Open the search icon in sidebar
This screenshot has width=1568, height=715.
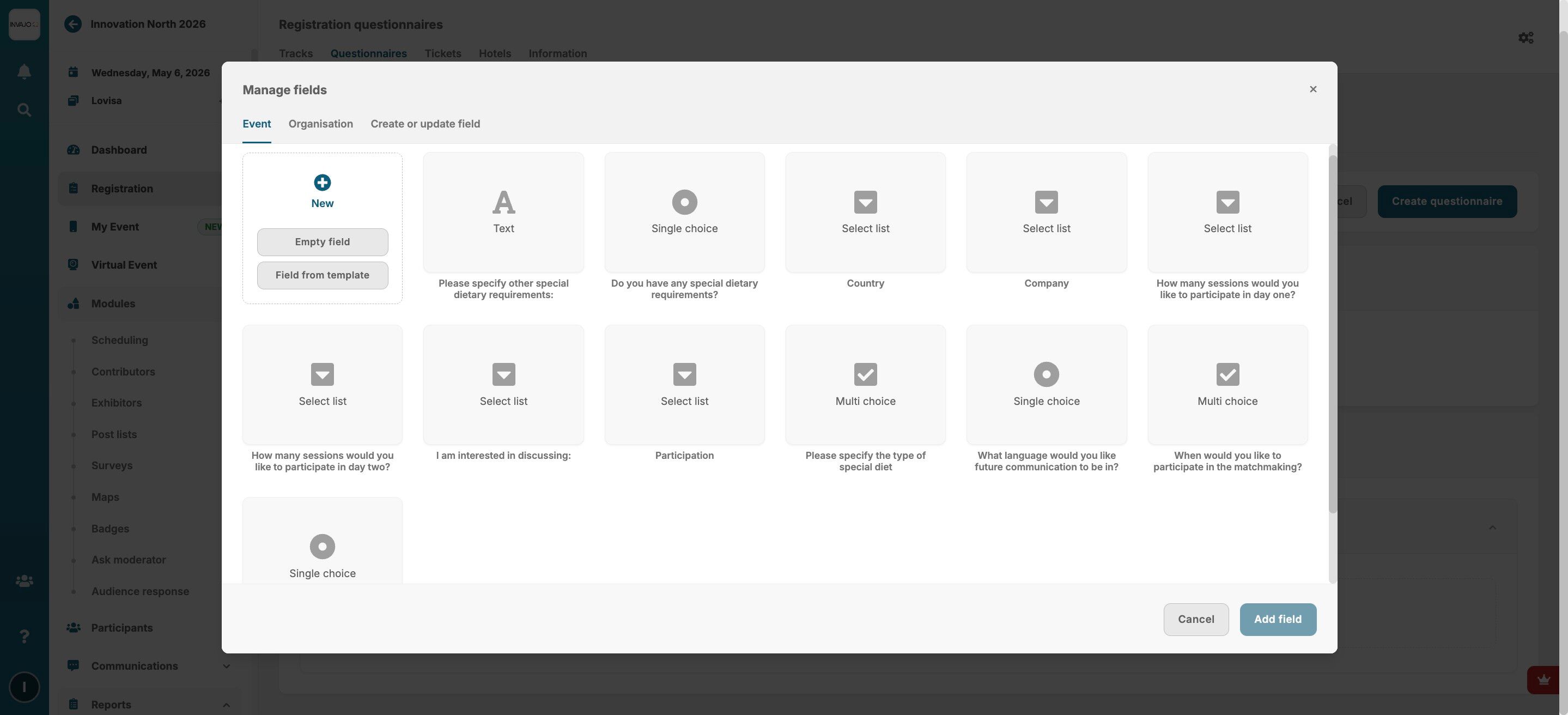coord(25,110)
